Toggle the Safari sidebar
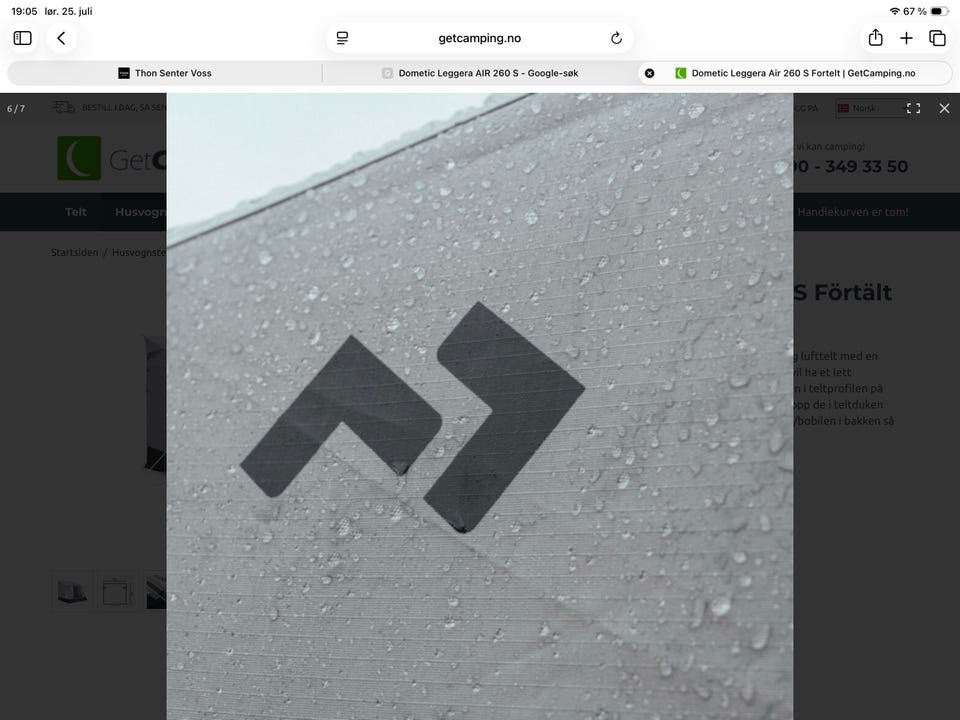This screenshot has width=960, height=720. pyautogui.click(x=23, y=38)
